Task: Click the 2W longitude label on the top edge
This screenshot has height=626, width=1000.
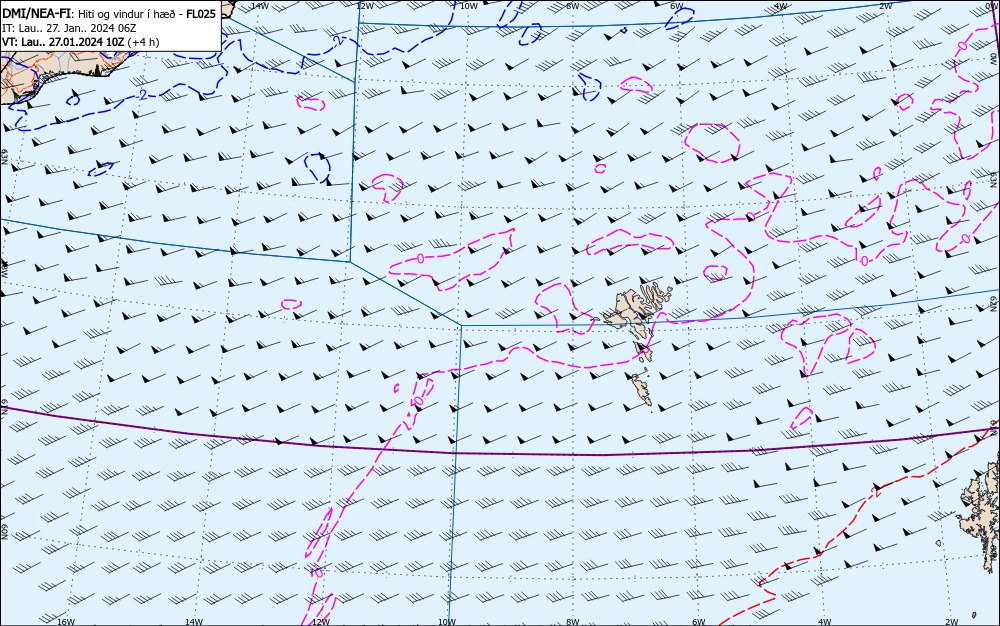Action: click(x=885, y=6)
